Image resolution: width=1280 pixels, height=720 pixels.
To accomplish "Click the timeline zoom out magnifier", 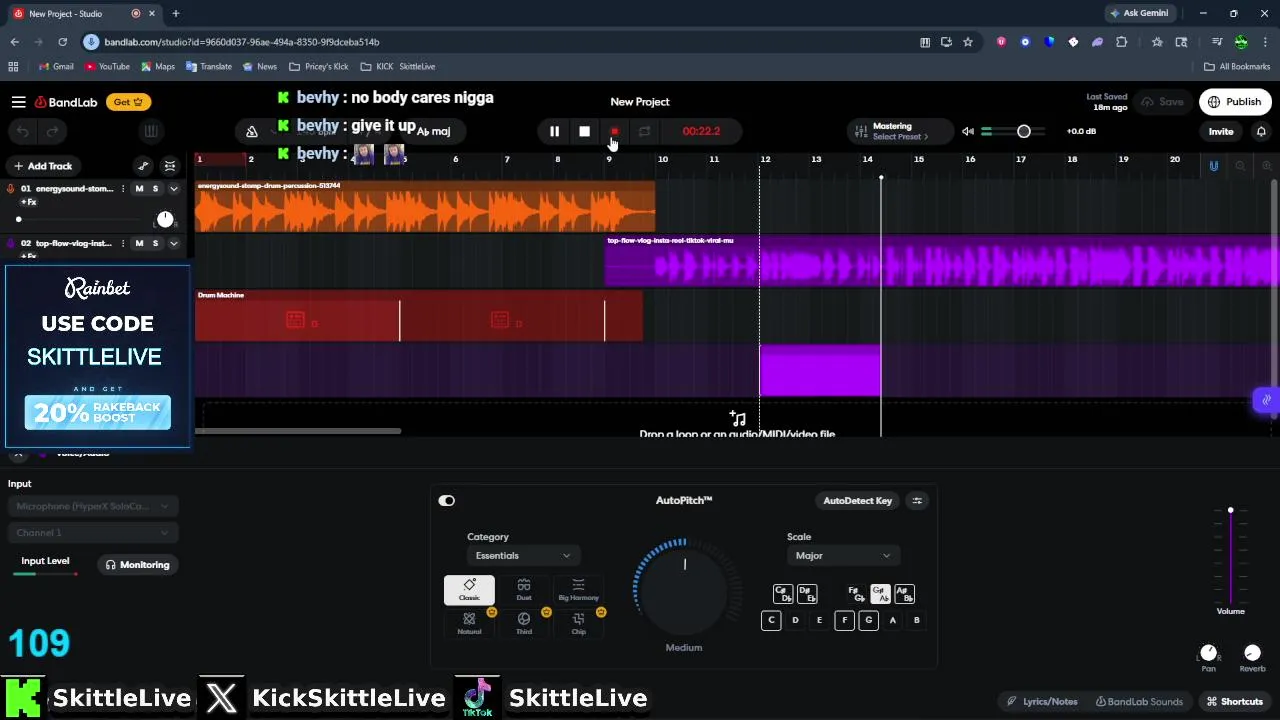I will coord(1240,166).
